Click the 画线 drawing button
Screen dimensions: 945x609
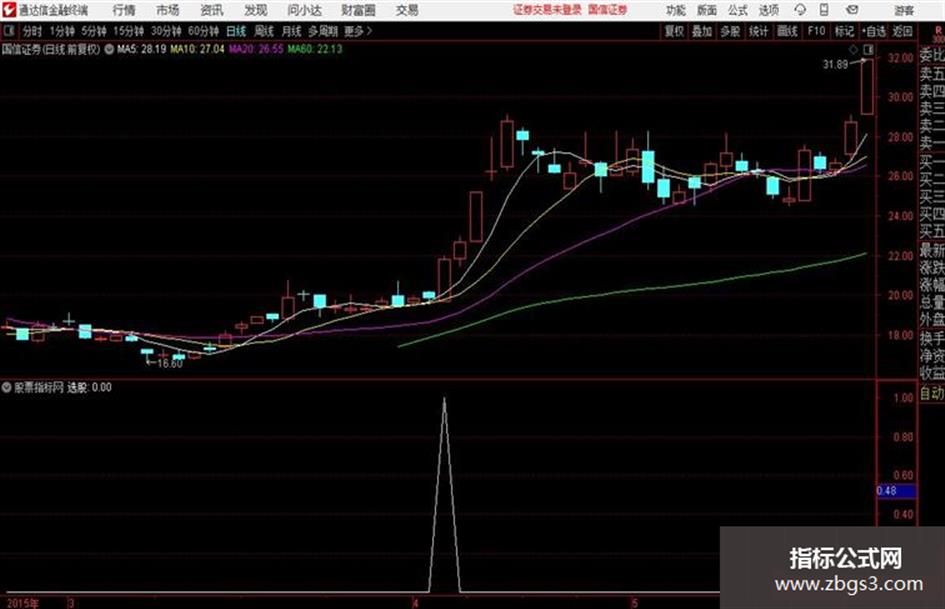point(788,31)
